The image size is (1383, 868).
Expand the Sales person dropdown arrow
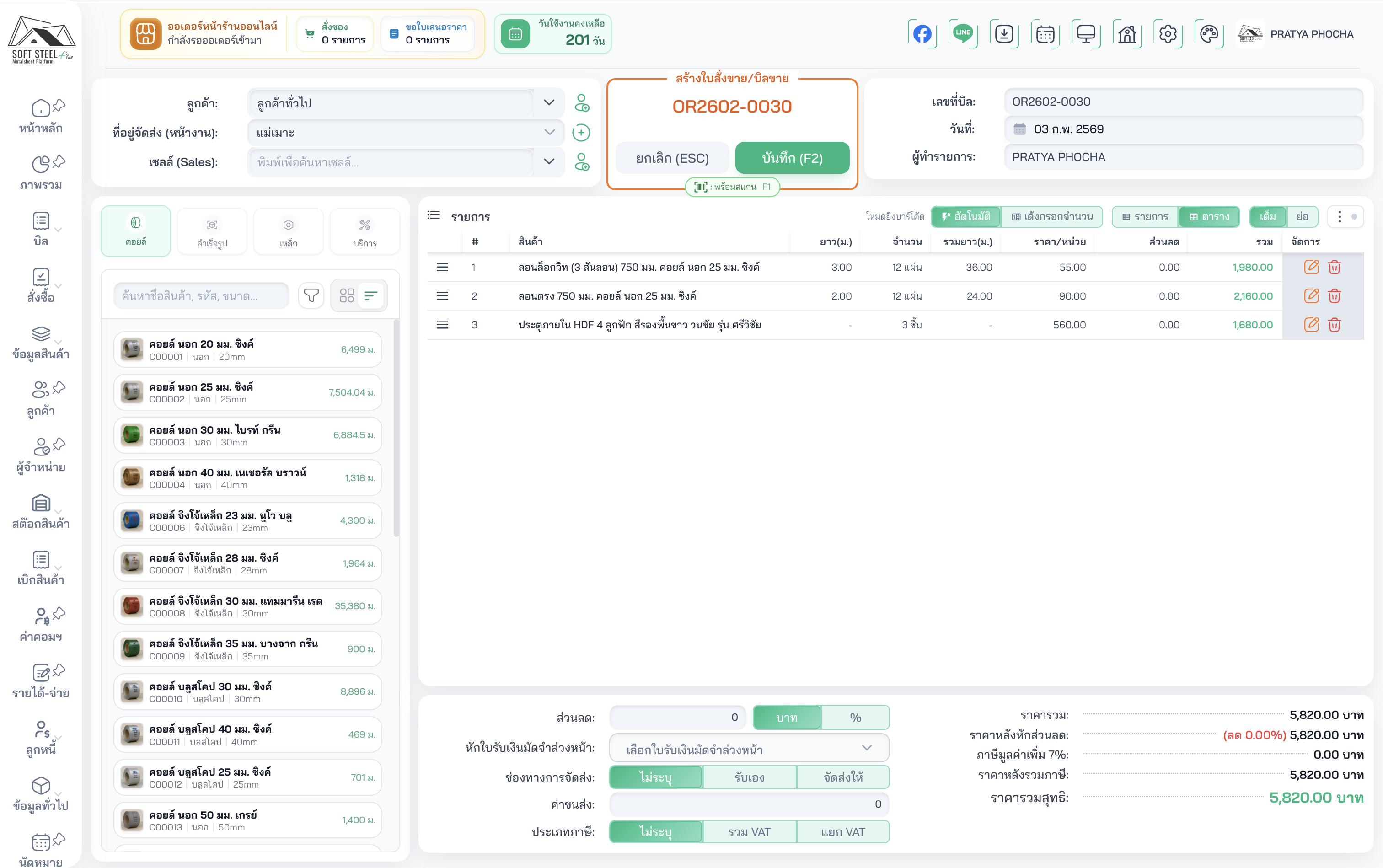click(549, 162)
